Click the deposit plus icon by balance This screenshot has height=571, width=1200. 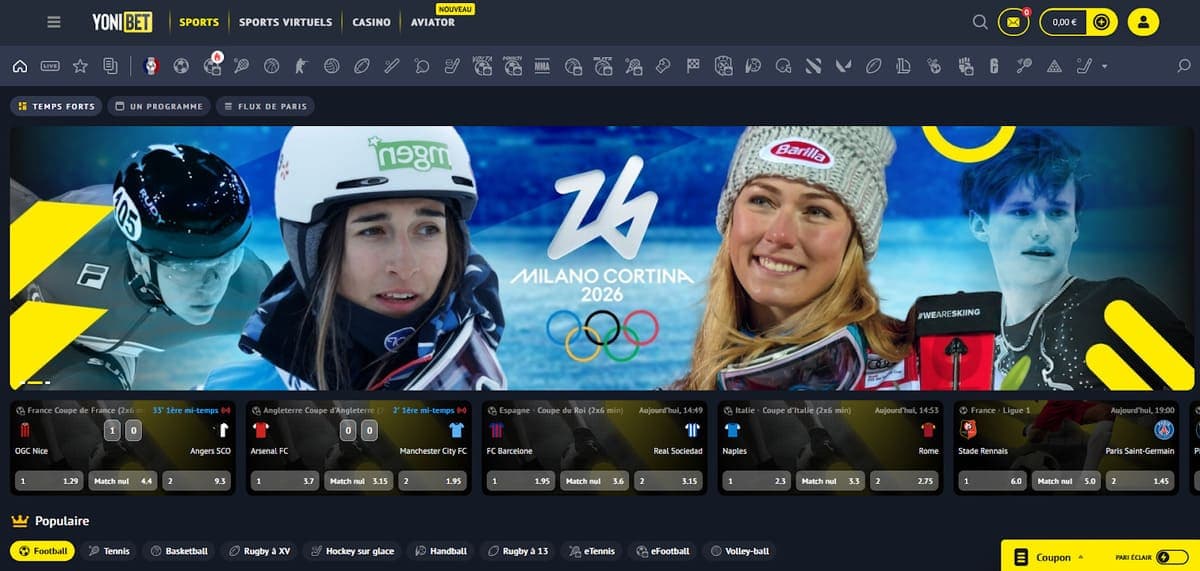pos(1101,22)
